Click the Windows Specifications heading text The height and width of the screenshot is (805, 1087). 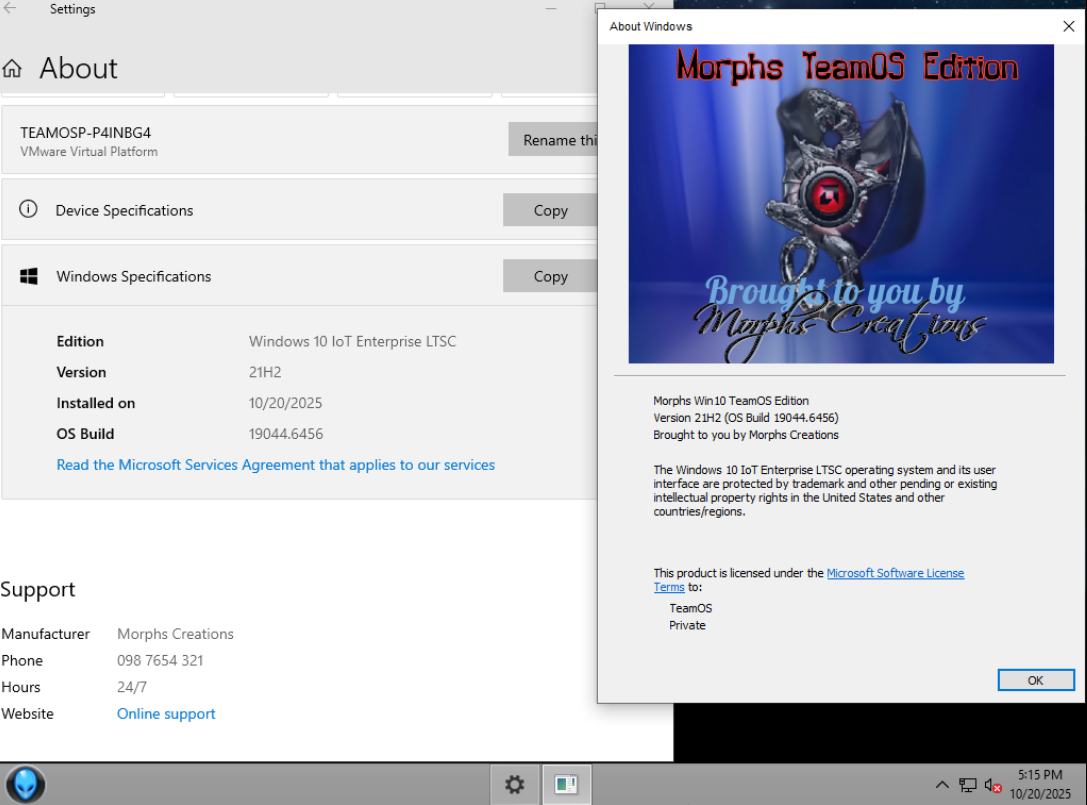pyautogui.click(x=134, y=276)
